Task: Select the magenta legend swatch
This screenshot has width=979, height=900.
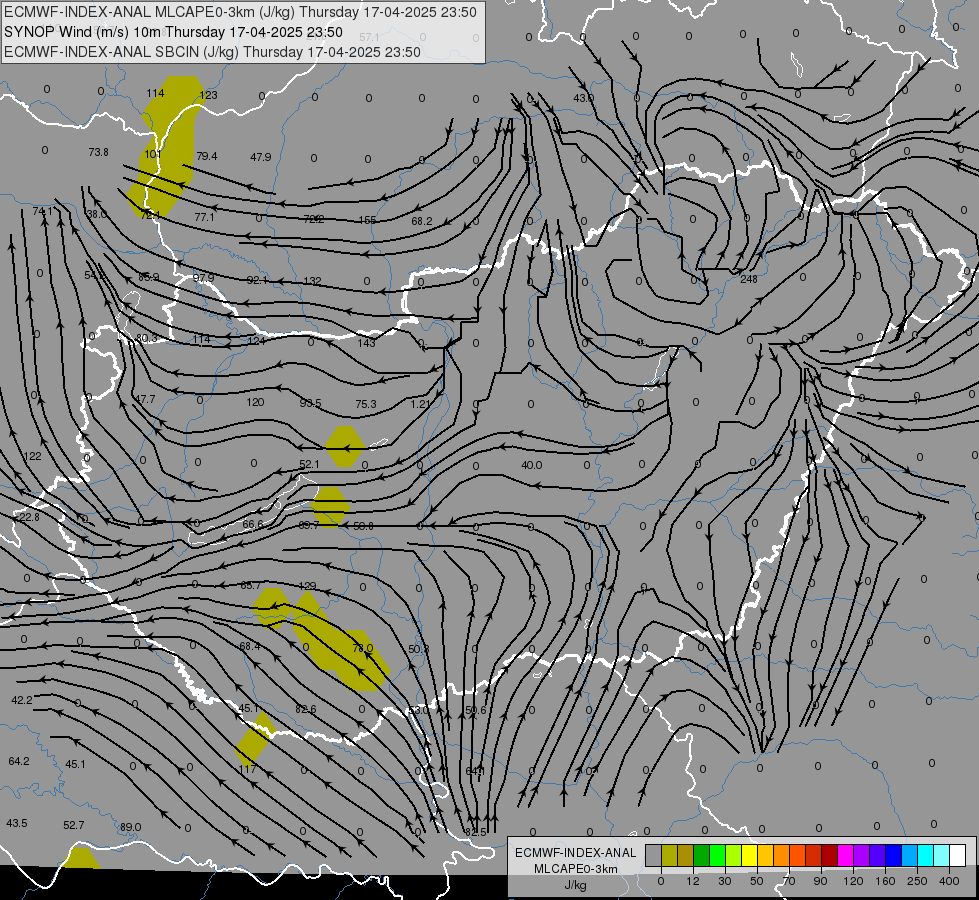Action: coord(845,855)
